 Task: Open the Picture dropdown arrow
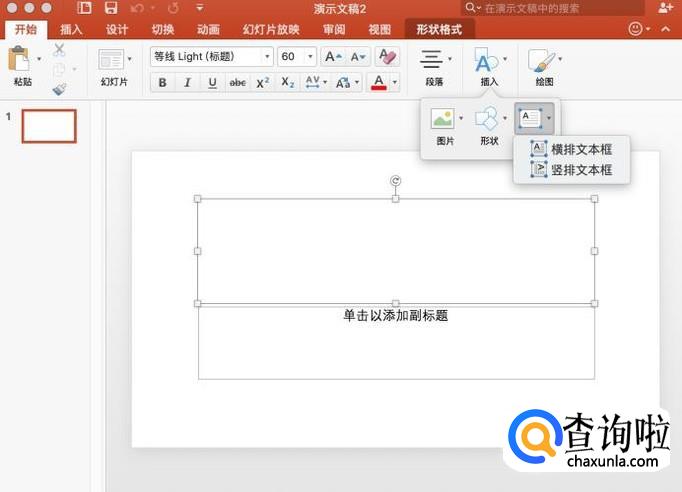[461, 118]
